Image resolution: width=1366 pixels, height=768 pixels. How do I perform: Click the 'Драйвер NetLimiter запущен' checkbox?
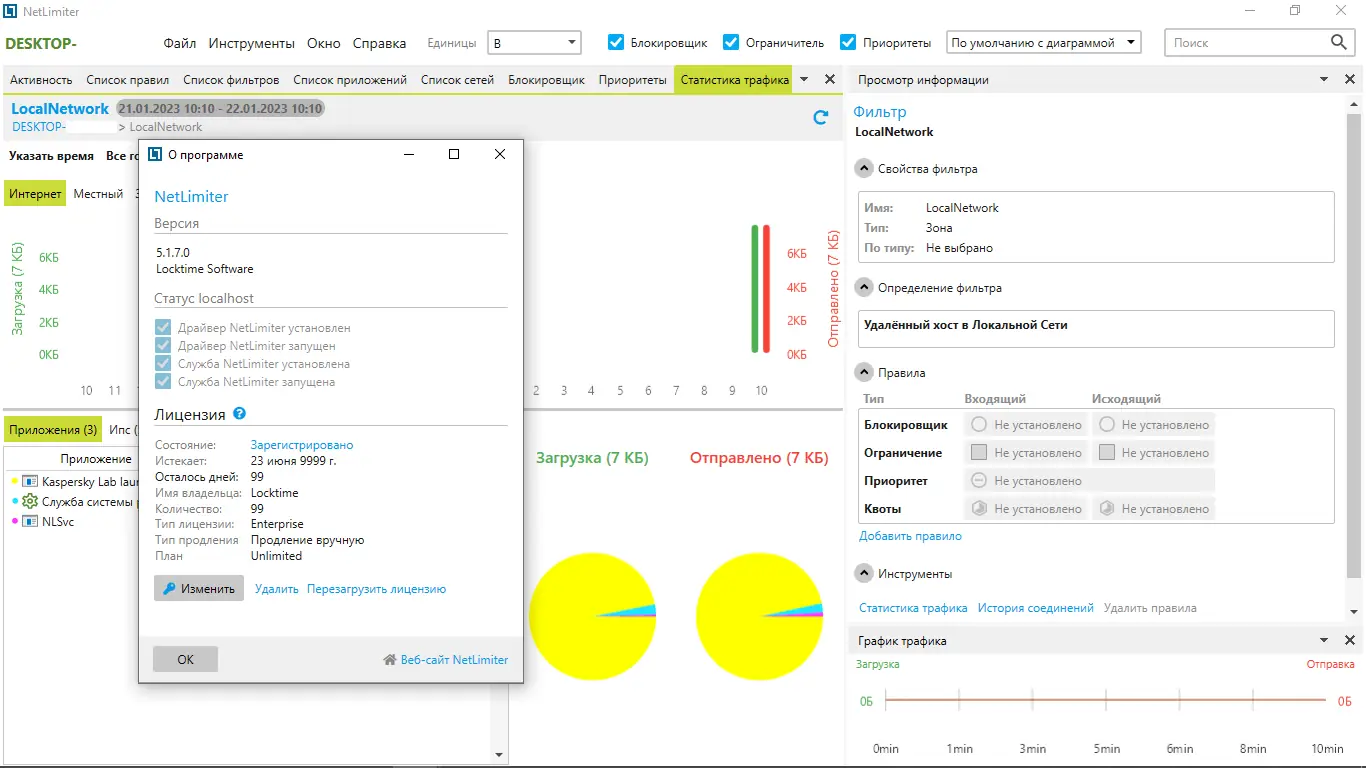163,346
